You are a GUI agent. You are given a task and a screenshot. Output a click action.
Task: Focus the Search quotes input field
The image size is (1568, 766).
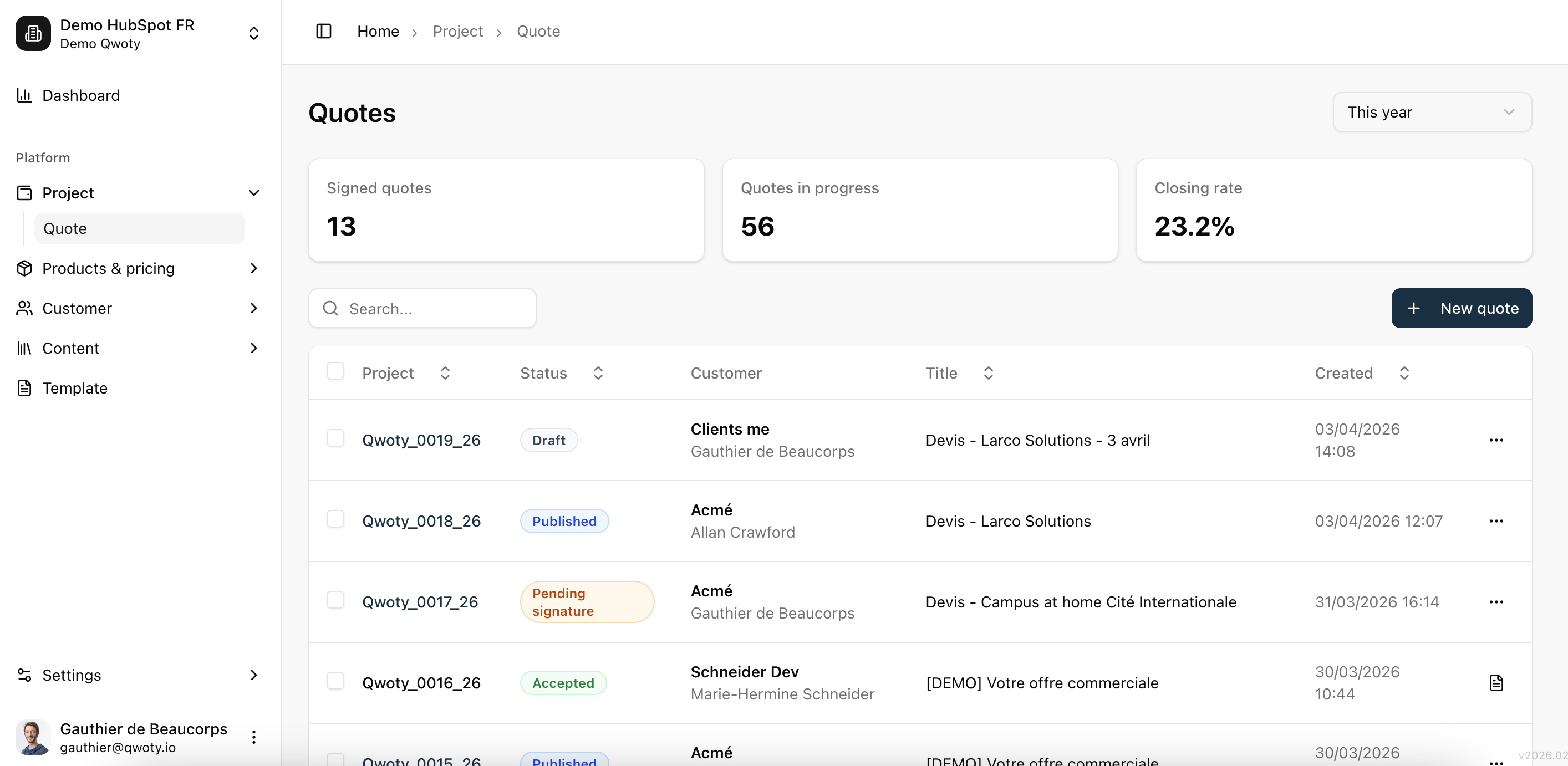tap(422, 309)
